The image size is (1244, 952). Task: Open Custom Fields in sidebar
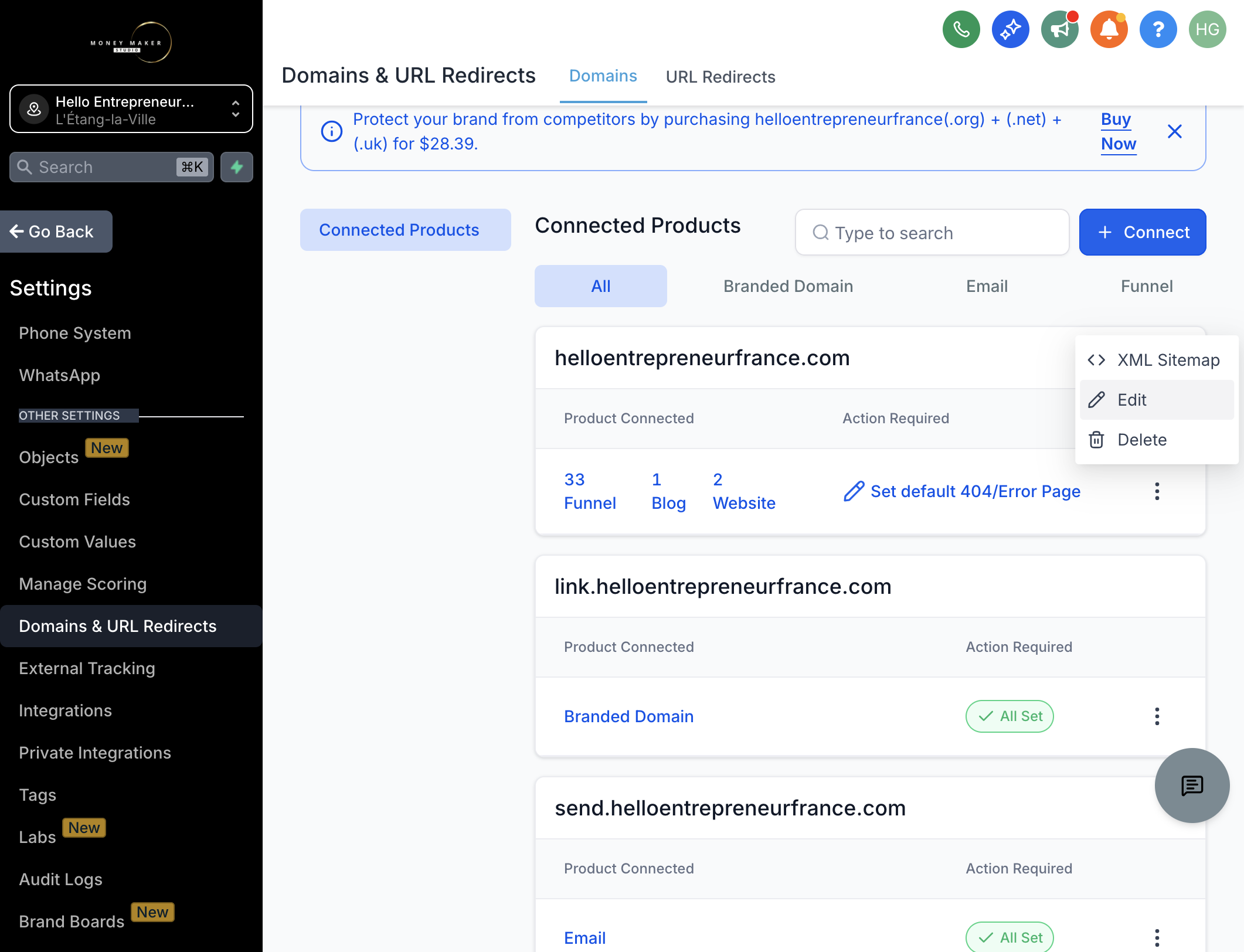point(74,499)
